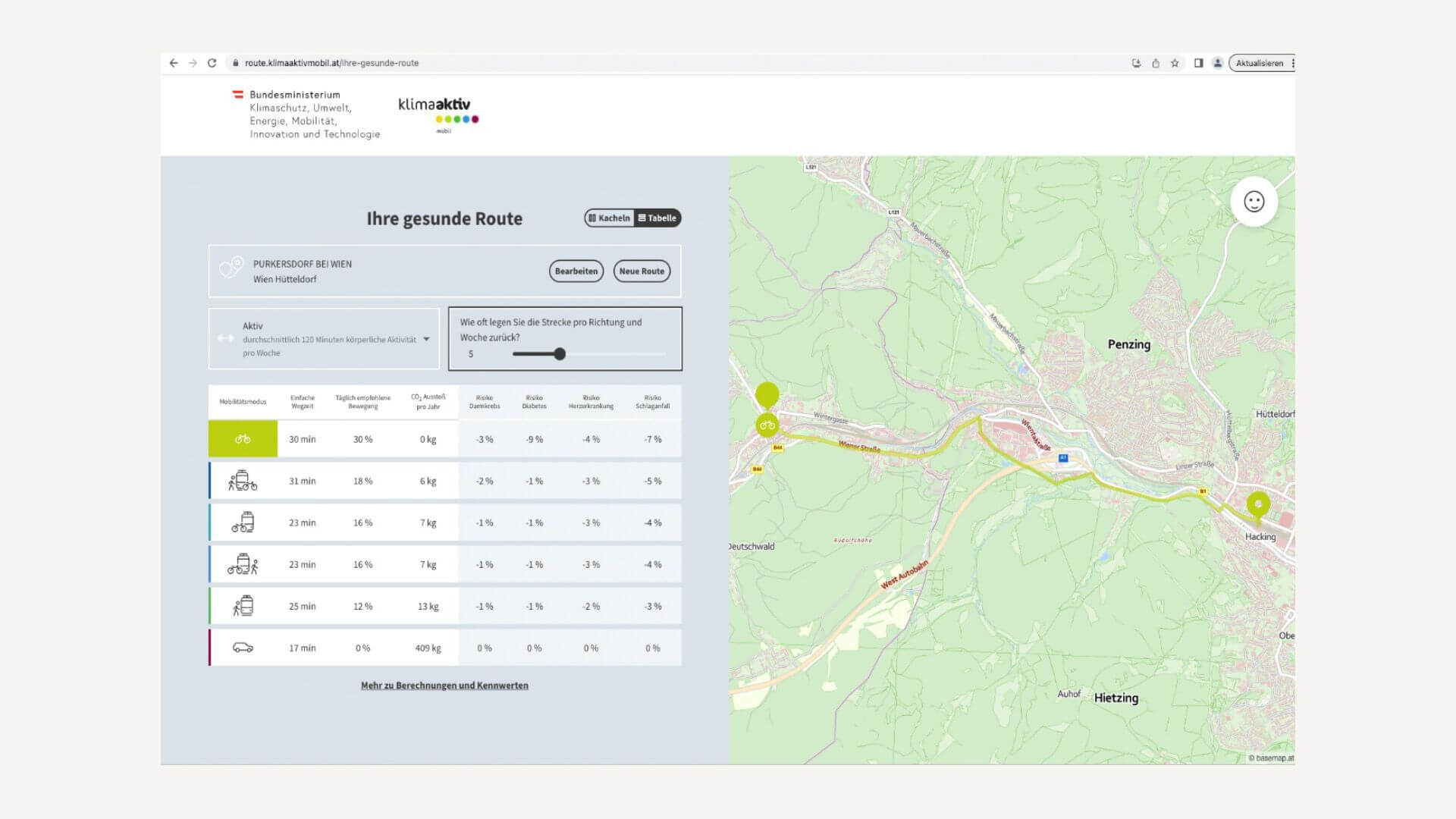Click the smiley feedback button on the map
Image resolution: width=1456 pixels, height=819 pixels.
1254,202
